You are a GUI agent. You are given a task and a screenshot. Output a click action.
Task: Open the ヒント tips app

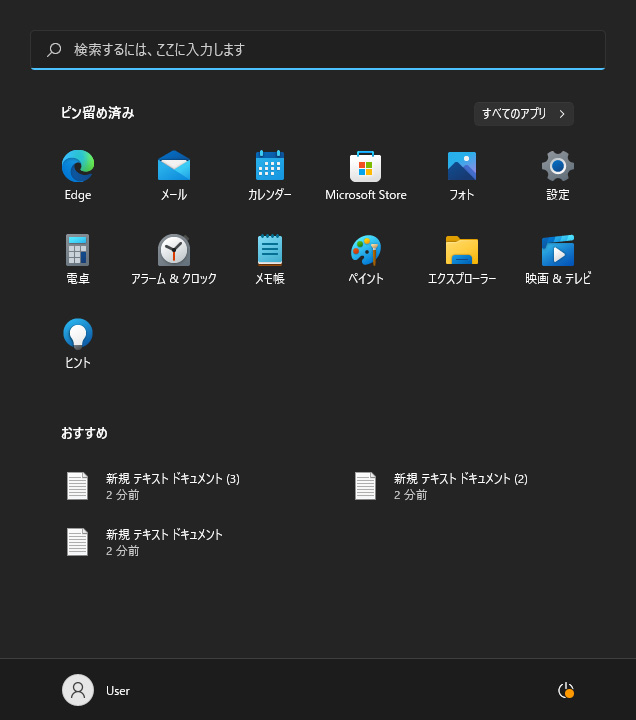coord(78,334)
